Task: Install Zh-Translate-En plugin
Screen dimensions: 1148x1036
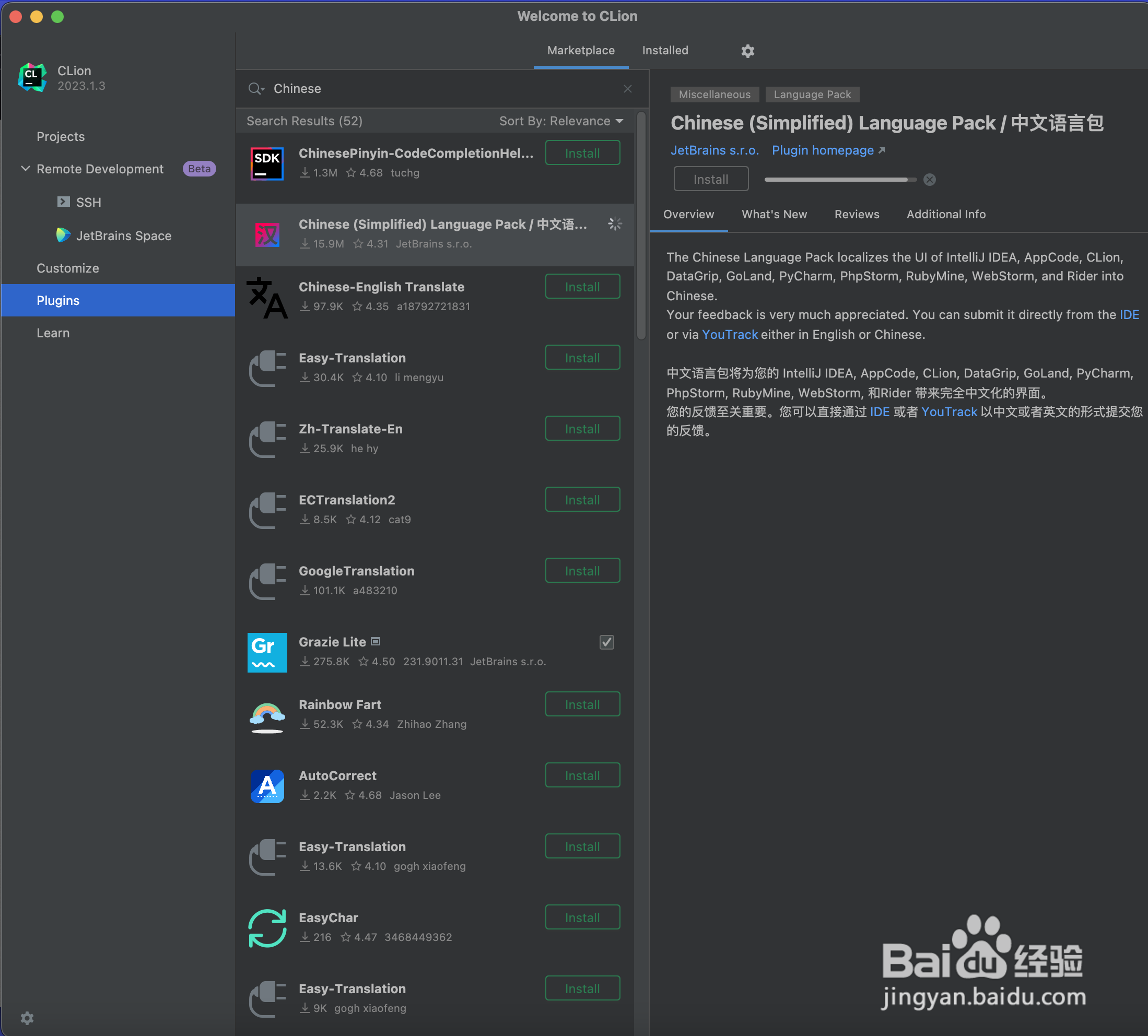Action: 582,429
